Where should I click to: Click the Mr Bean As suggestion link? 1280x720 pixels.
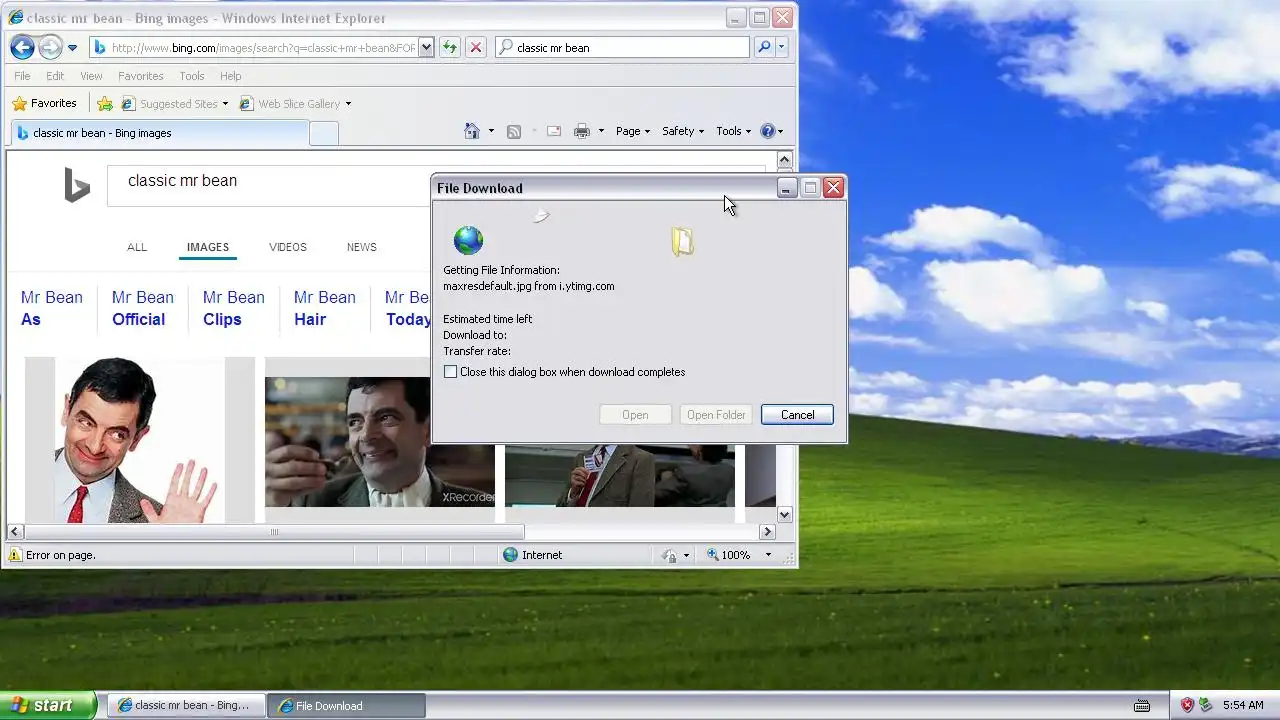tap(52, 308)
